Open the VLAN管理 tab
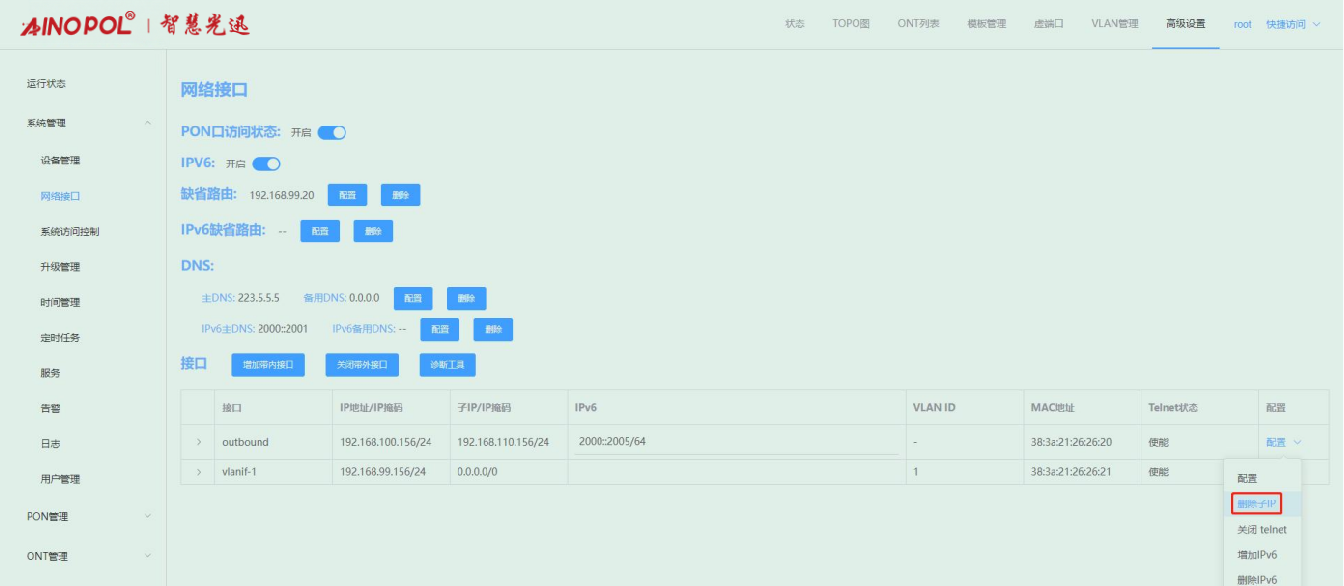Viewport: 1344px width, 586px height. (x=1114, y=24)
